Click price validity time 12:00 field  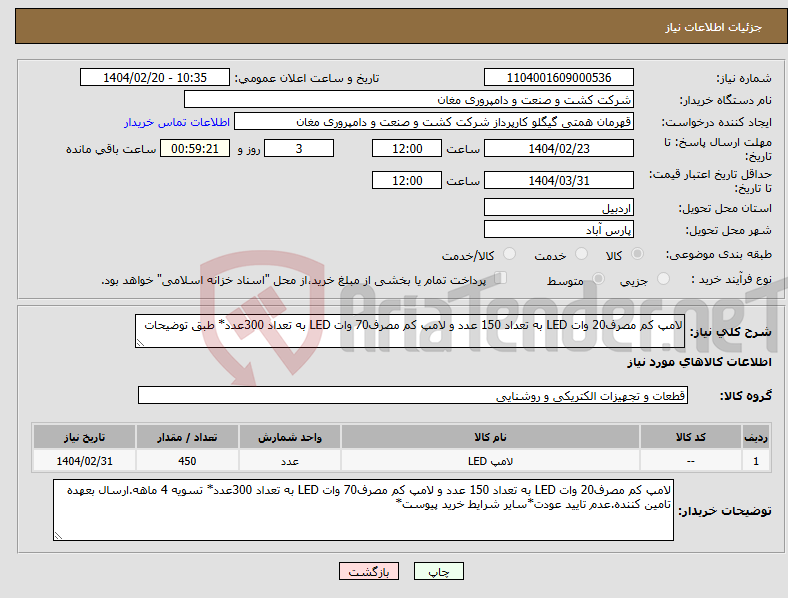click(x=407, y=180)
